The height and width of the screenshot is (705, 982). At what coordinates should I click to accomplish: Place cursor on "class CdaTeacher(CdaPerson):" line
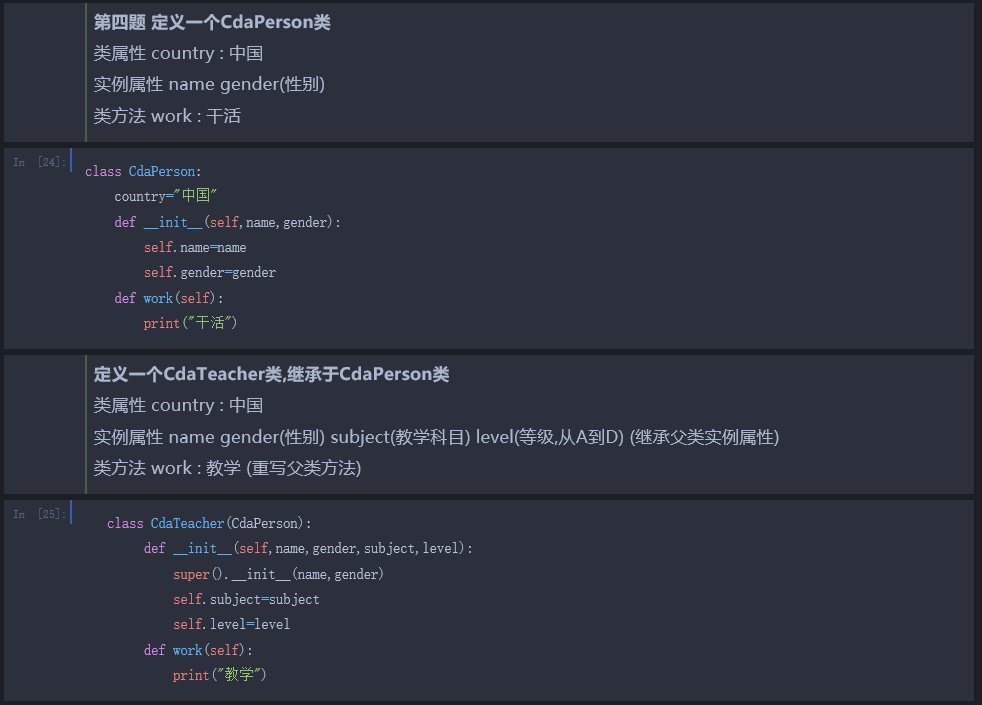[x=210, y=523]
